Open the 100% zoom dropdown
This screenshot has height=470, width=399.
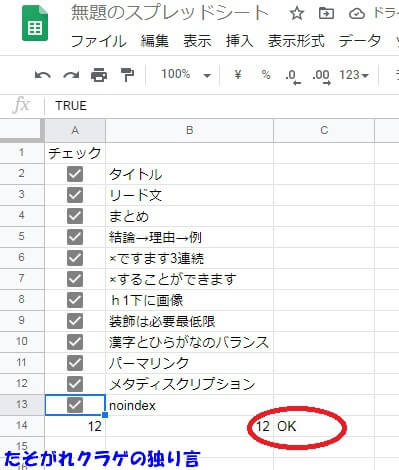click(x=186, y=74)
